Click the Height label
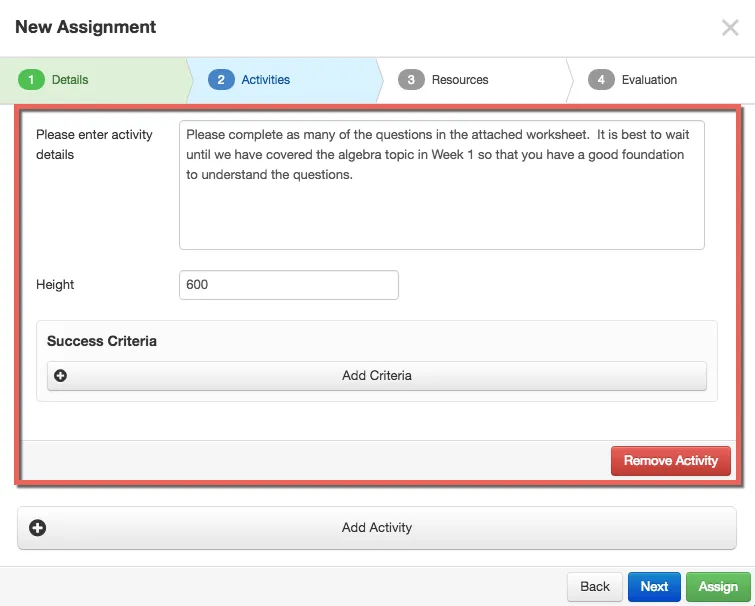The image size is (755, 606). pyautogui.click(x=55, y=285)
